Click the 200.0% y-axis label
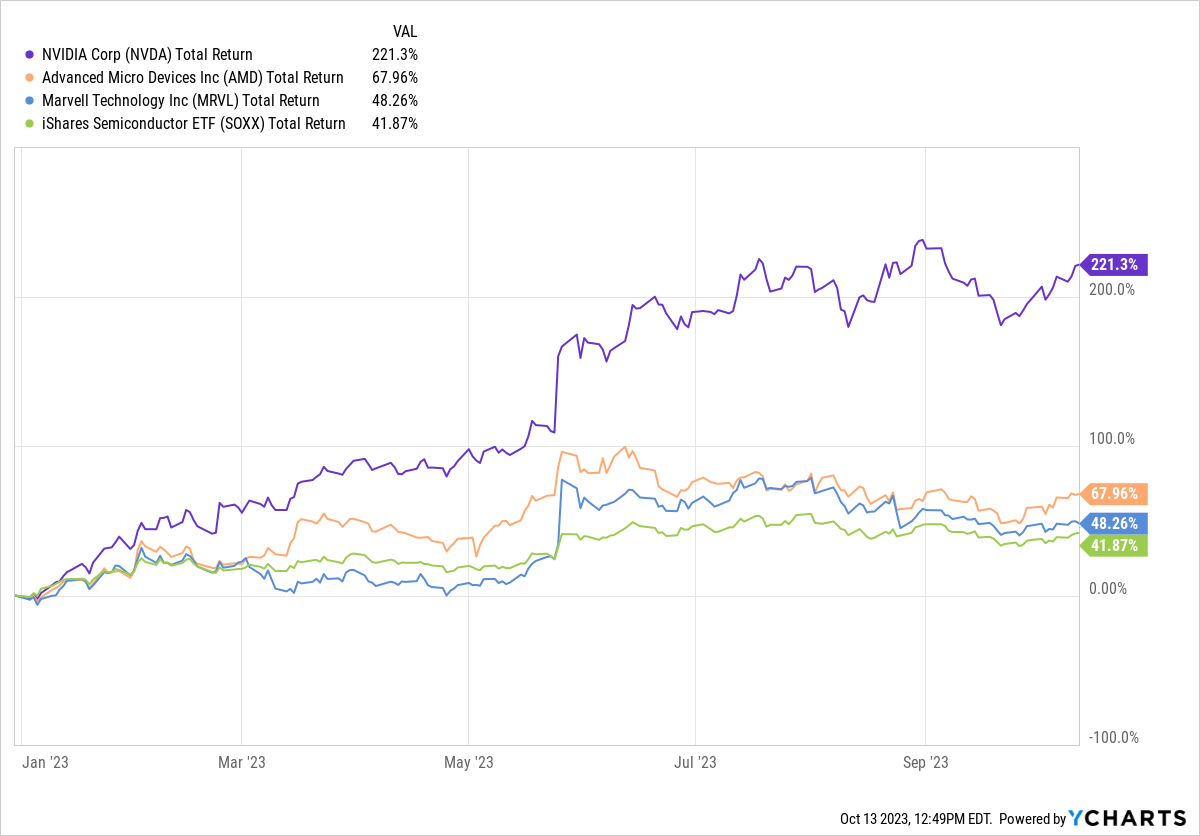This screenshot has width=1200, height=836. click(x=1111, y=290)
